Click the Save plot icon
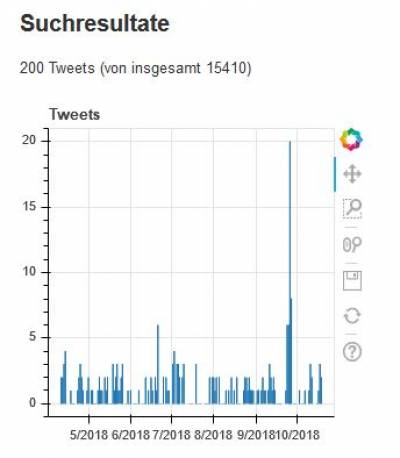Image resolution: width=400 pixels, height=458 pixels. [x=352, y=281]
